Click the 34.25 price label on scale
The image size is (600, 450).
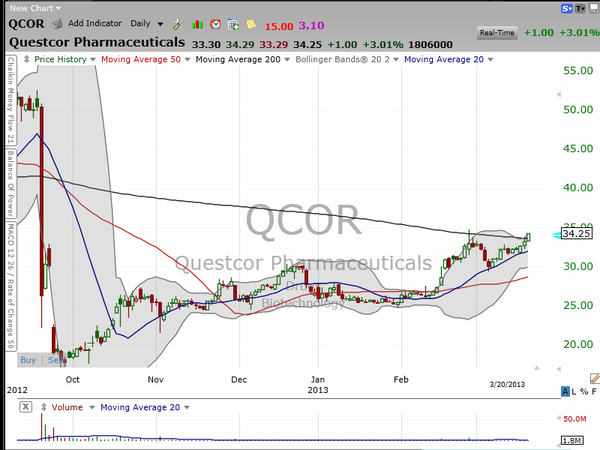(x=576, y=233)
